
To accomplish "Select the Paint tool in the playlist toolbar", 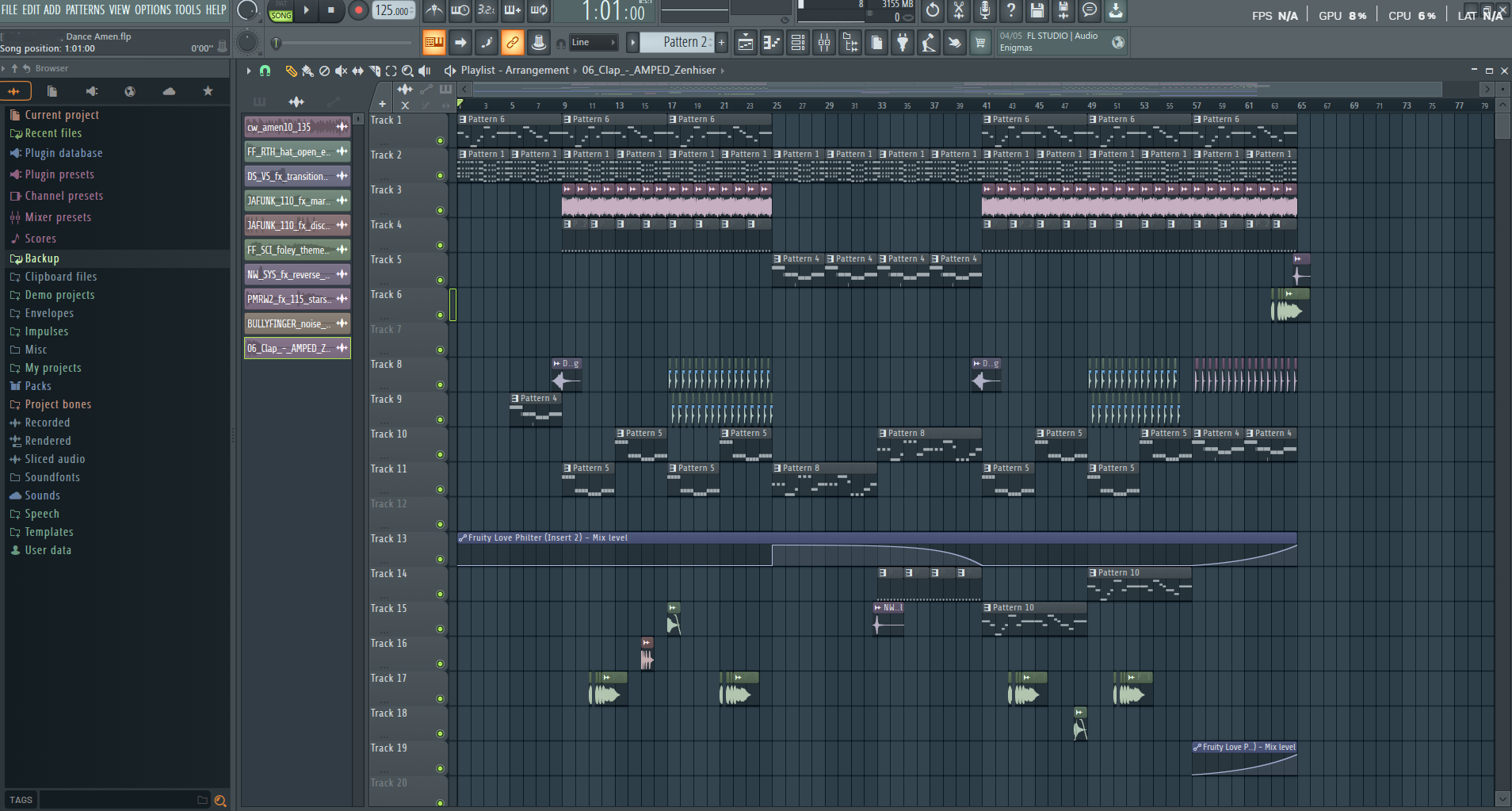I will point(307,71).
